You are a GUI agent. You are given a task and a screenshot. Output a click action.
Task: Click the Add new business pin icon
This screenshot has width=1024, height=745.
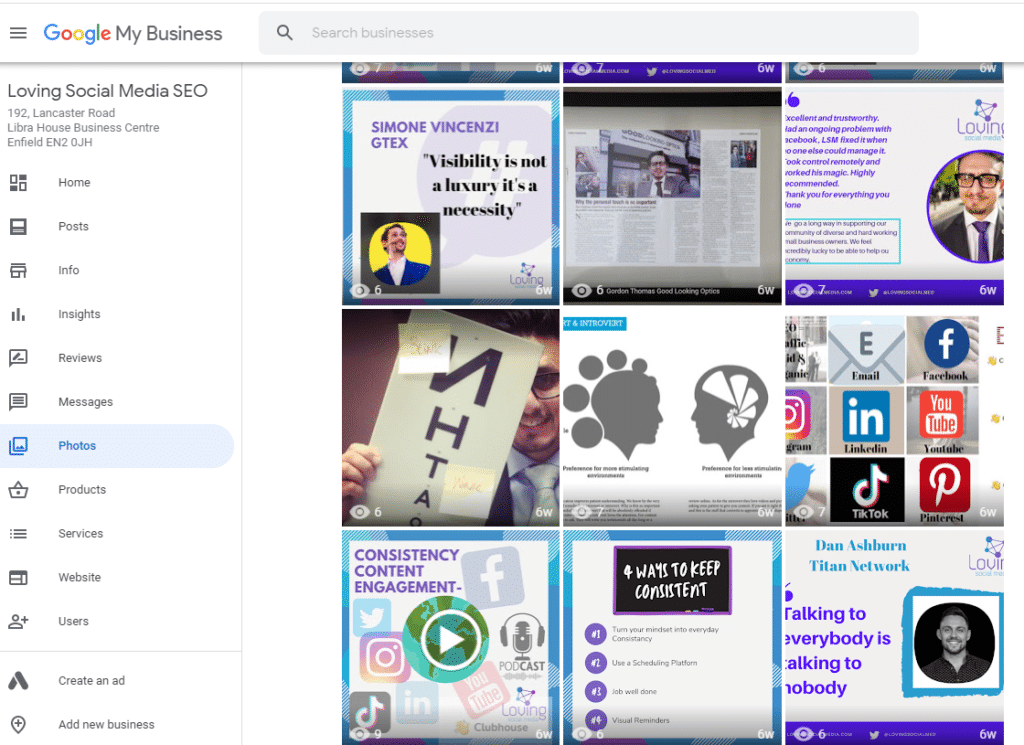point(18,724)
